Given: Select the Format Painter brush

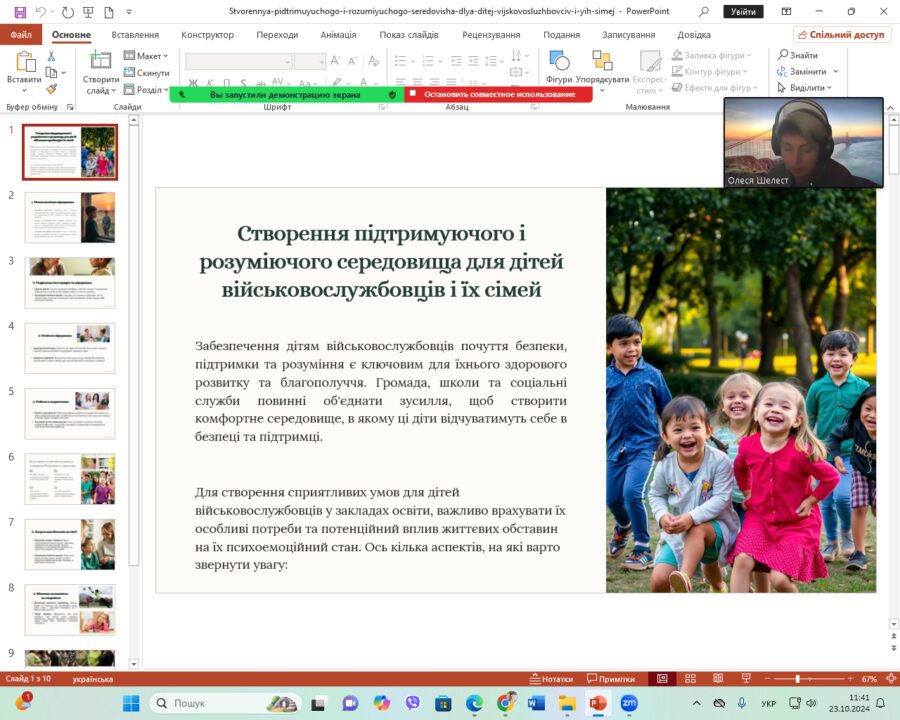Looking at the screenshot, I should tap(52, 89).
